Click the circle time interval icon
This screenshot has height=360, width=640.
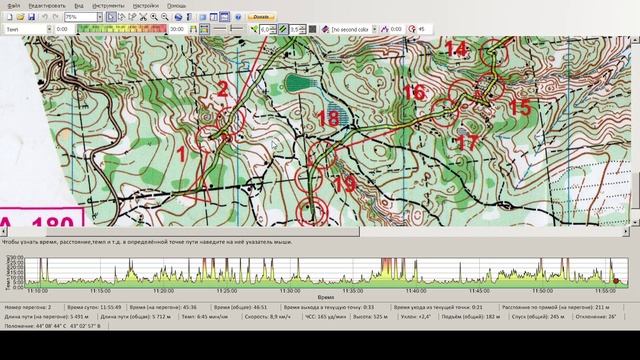point(412,29)
